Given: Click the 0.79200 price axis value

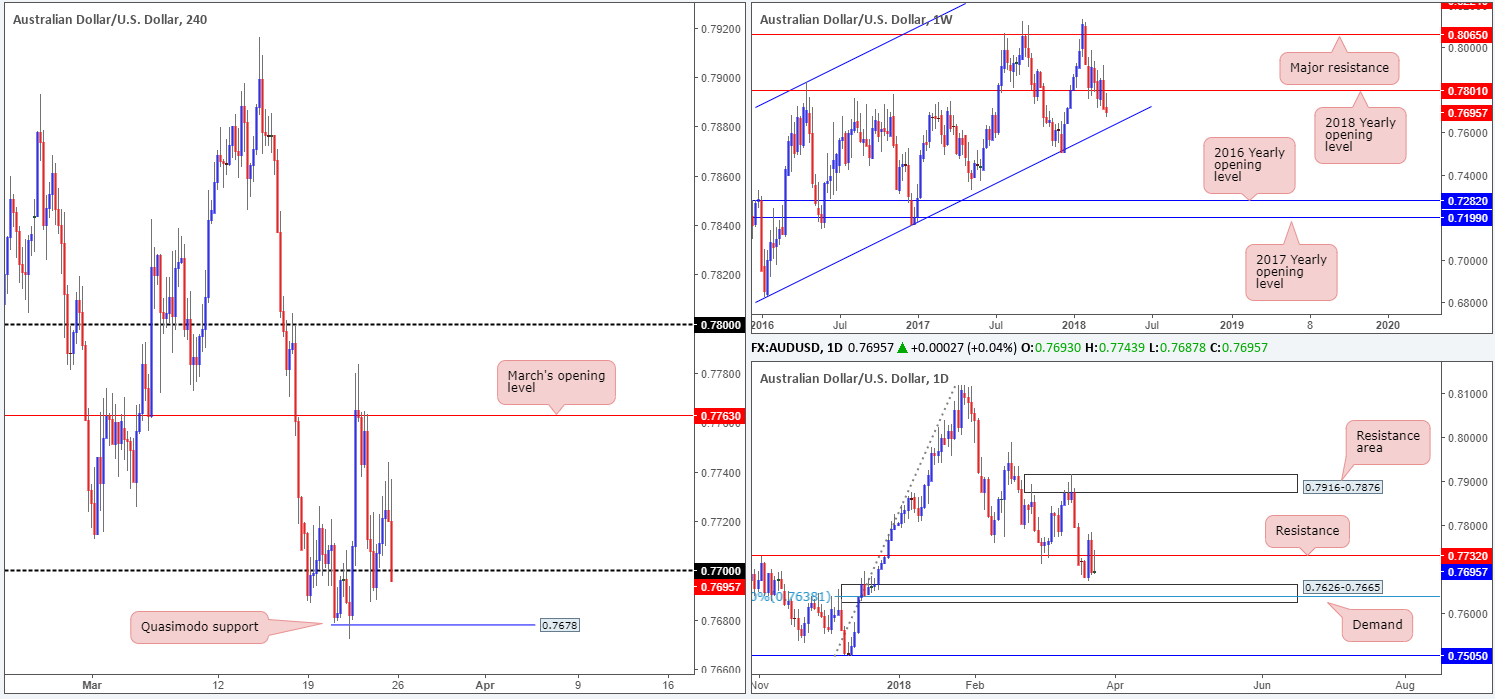Looking at the screenshot, I should coord(720,29).
